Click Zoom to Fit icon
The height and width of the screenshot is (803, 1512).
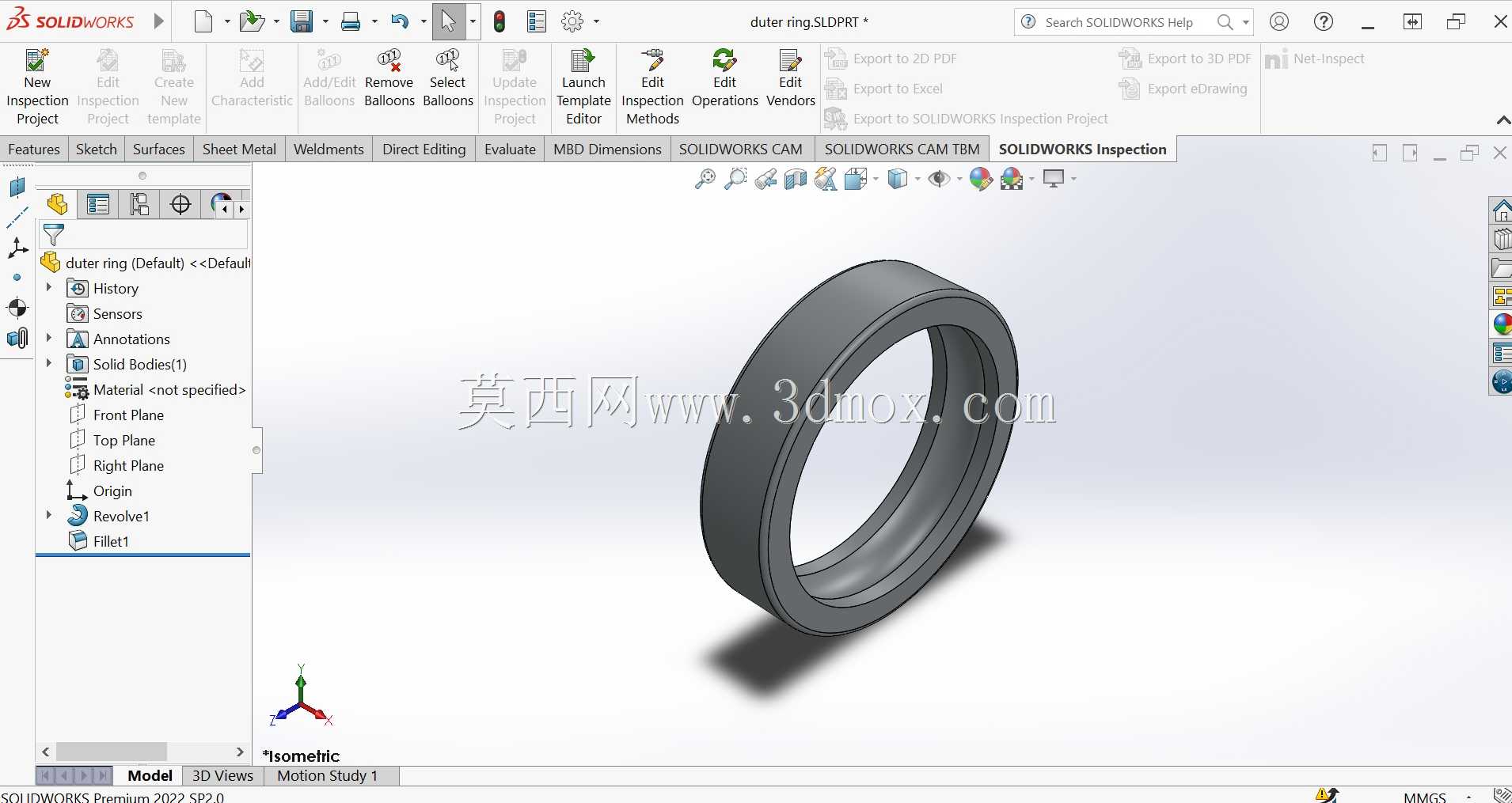705,180
